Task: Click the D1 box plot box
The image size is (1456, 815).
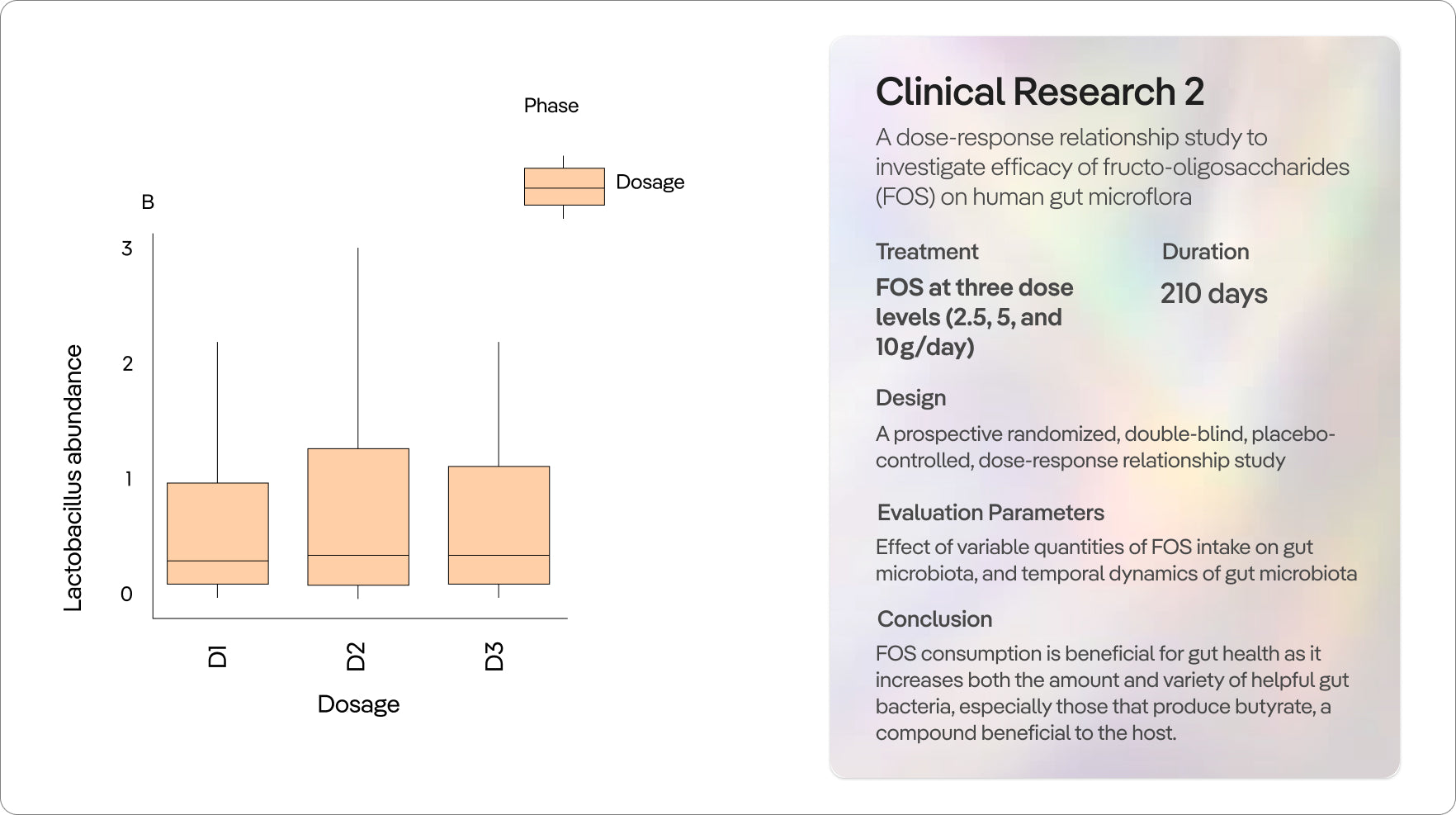Action: (218, 533)
